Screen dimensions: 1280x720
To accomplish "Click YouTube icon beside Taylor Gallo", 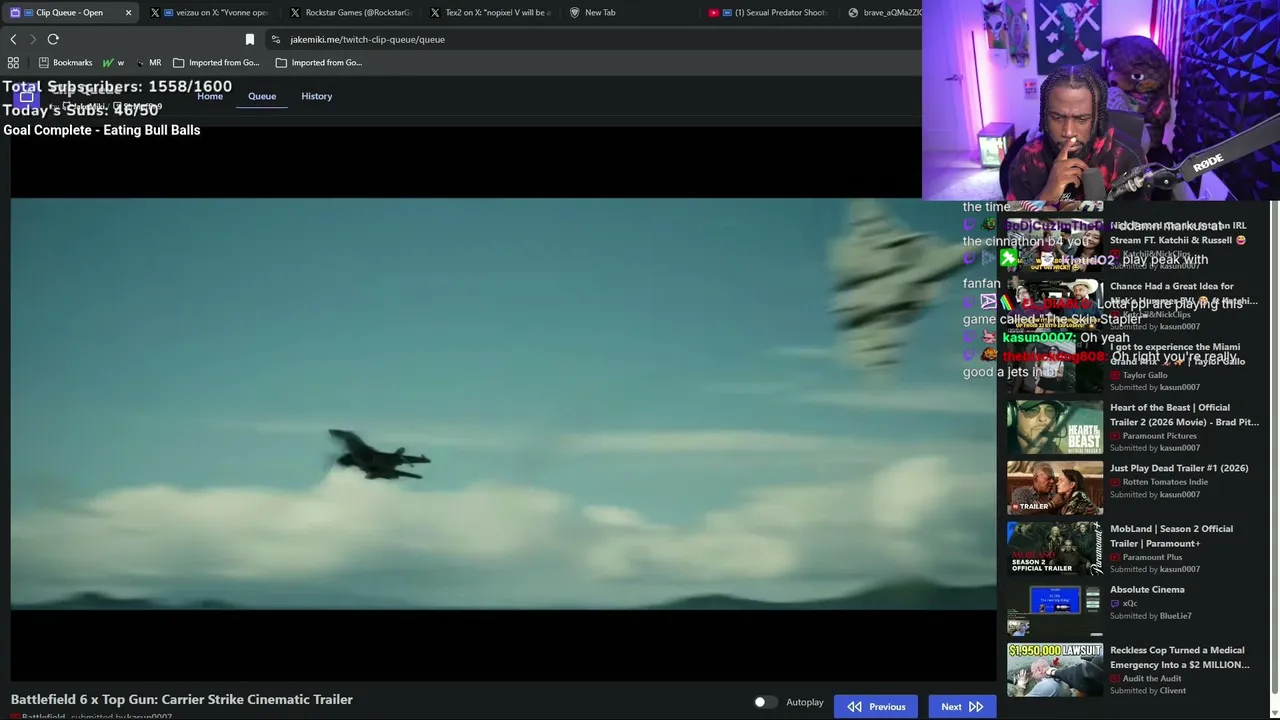I will [x=1115, y=375].
